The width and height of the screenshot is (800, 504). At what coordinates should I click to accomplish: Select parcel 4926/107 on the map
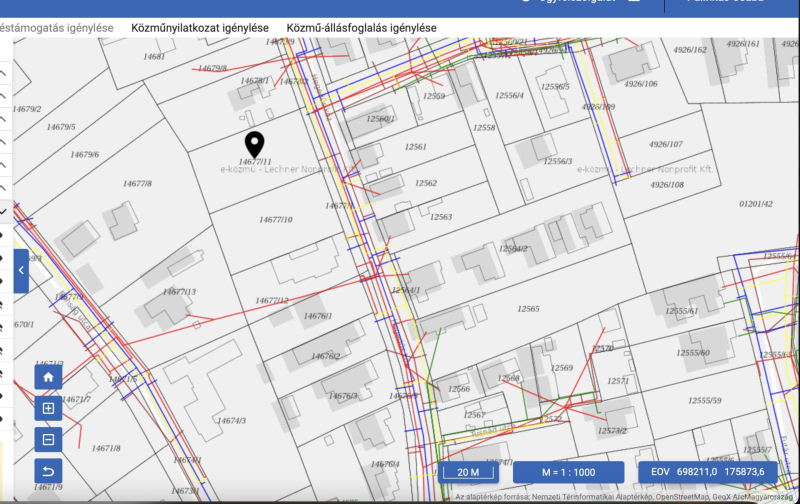point(666,145)
